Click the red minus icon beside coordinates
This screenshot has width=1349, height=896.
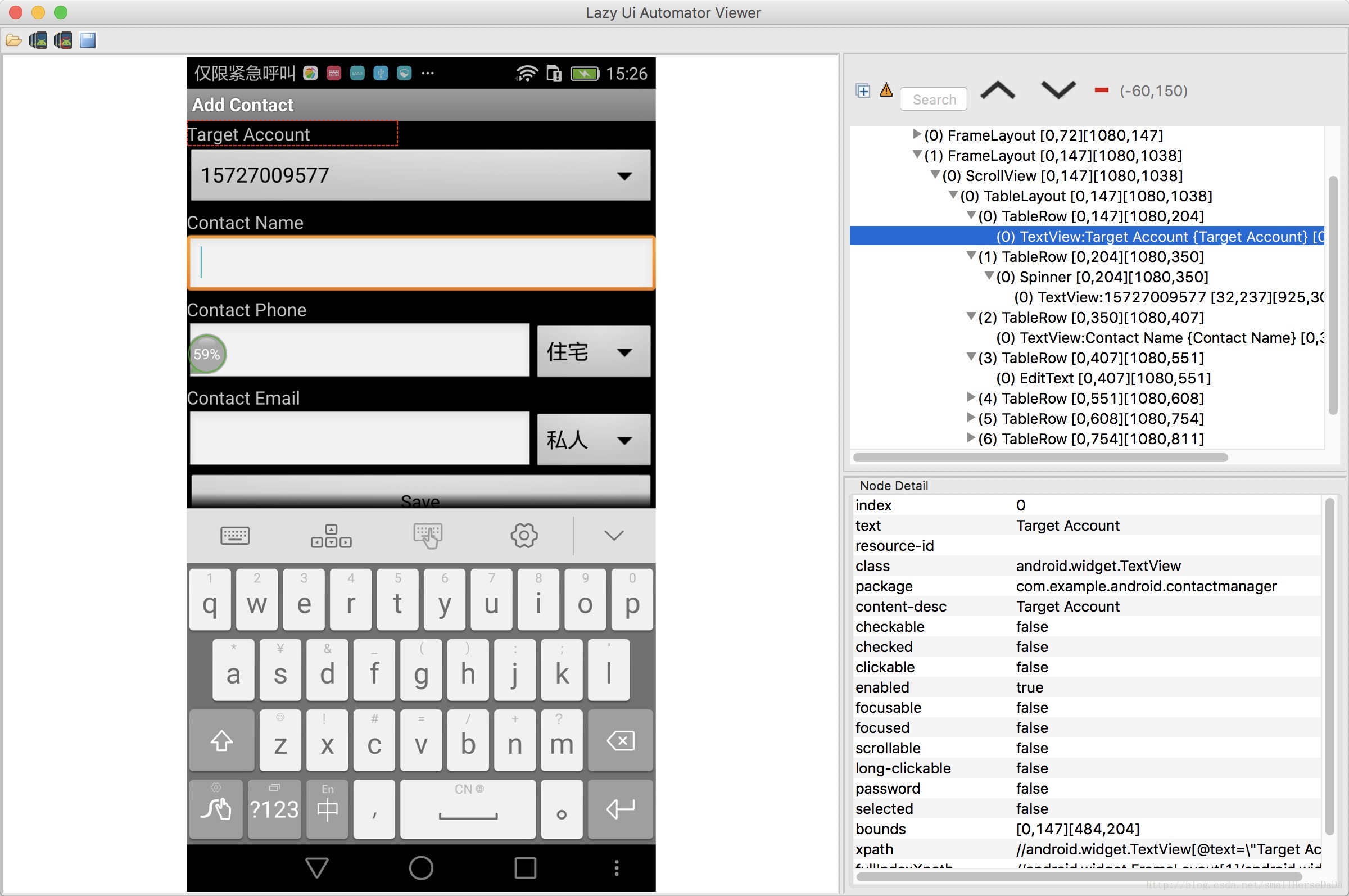(x=1102, y=90)
